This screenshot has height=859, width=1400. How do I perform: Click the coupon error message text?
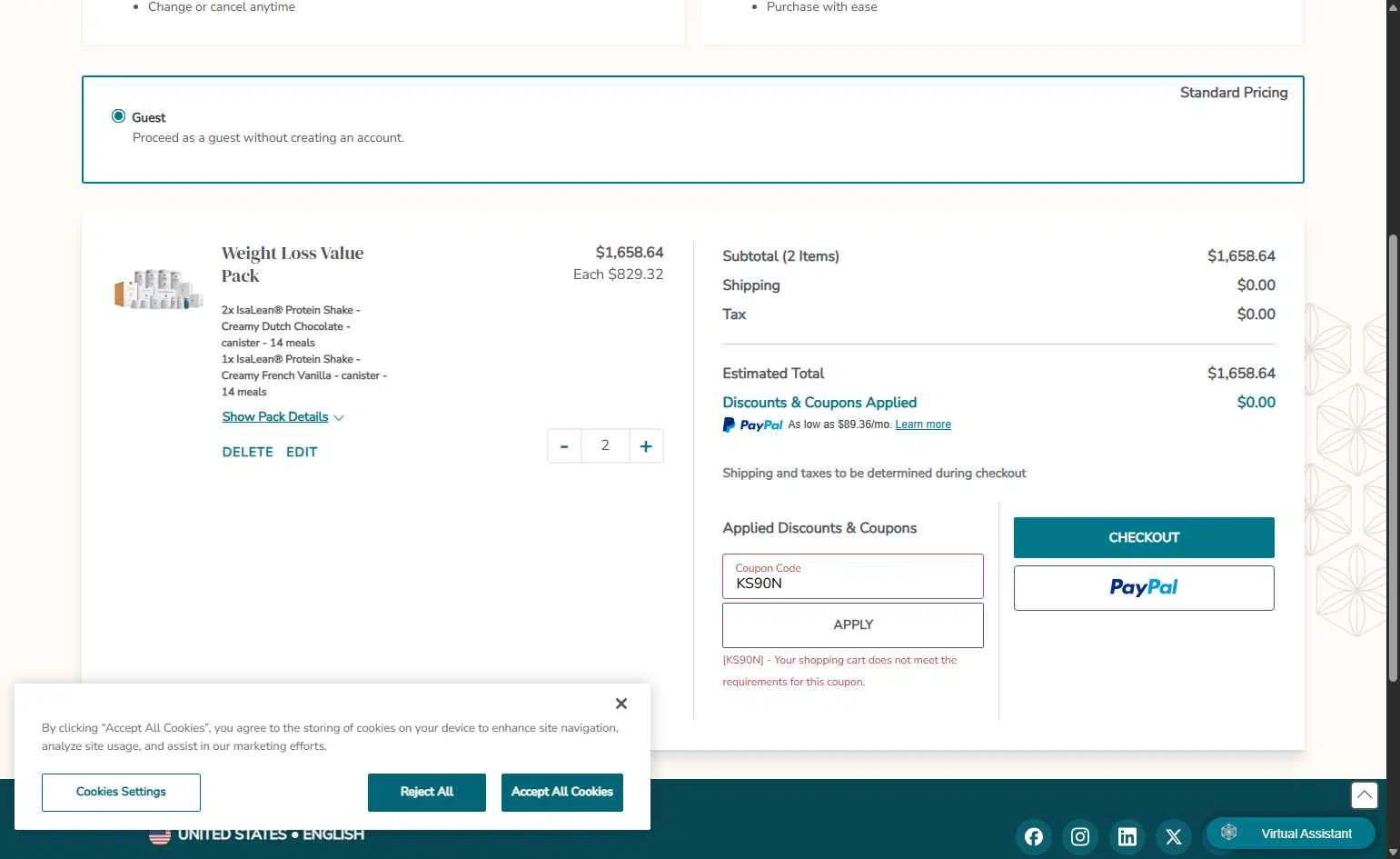pyautogui.click(x=839, y=671)
